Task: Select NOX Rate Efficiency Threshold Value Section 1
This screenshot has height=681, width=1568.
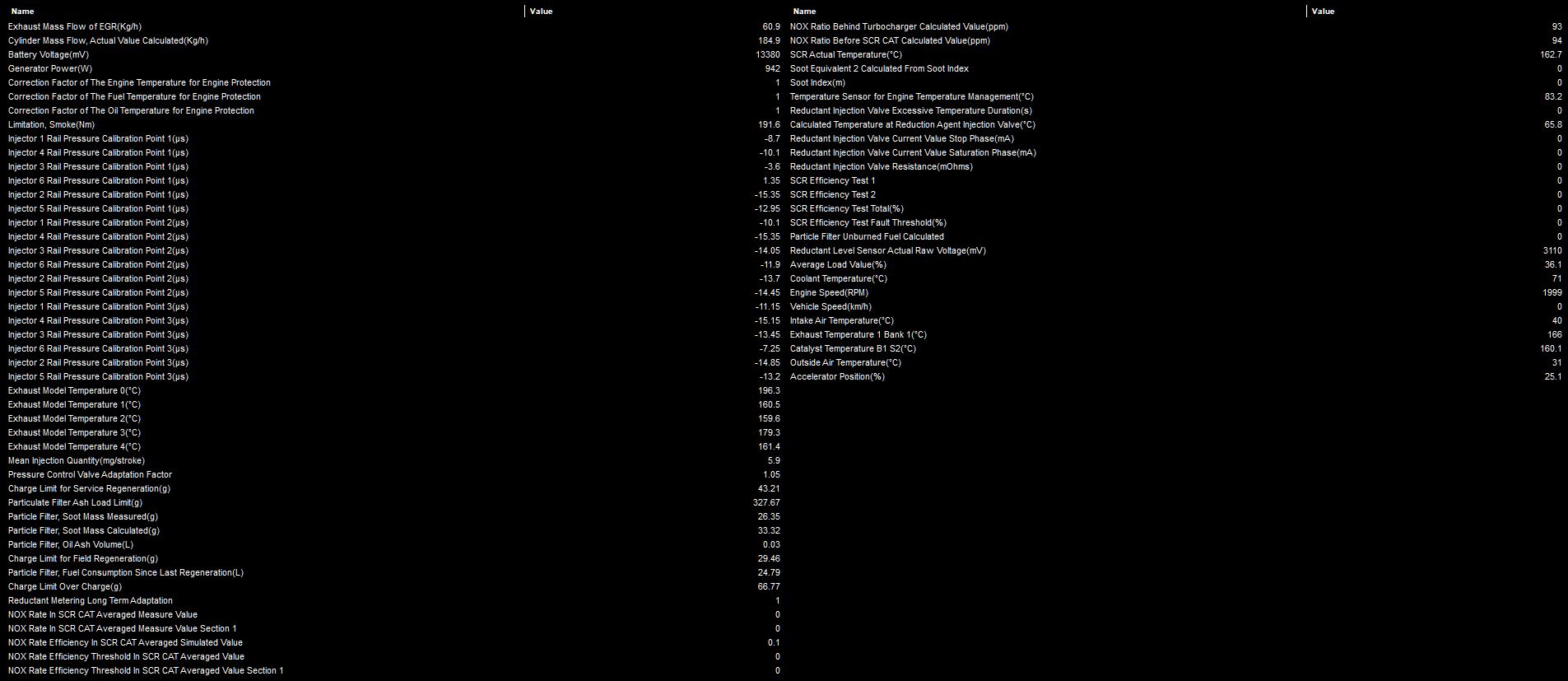Action: [393, 670]
